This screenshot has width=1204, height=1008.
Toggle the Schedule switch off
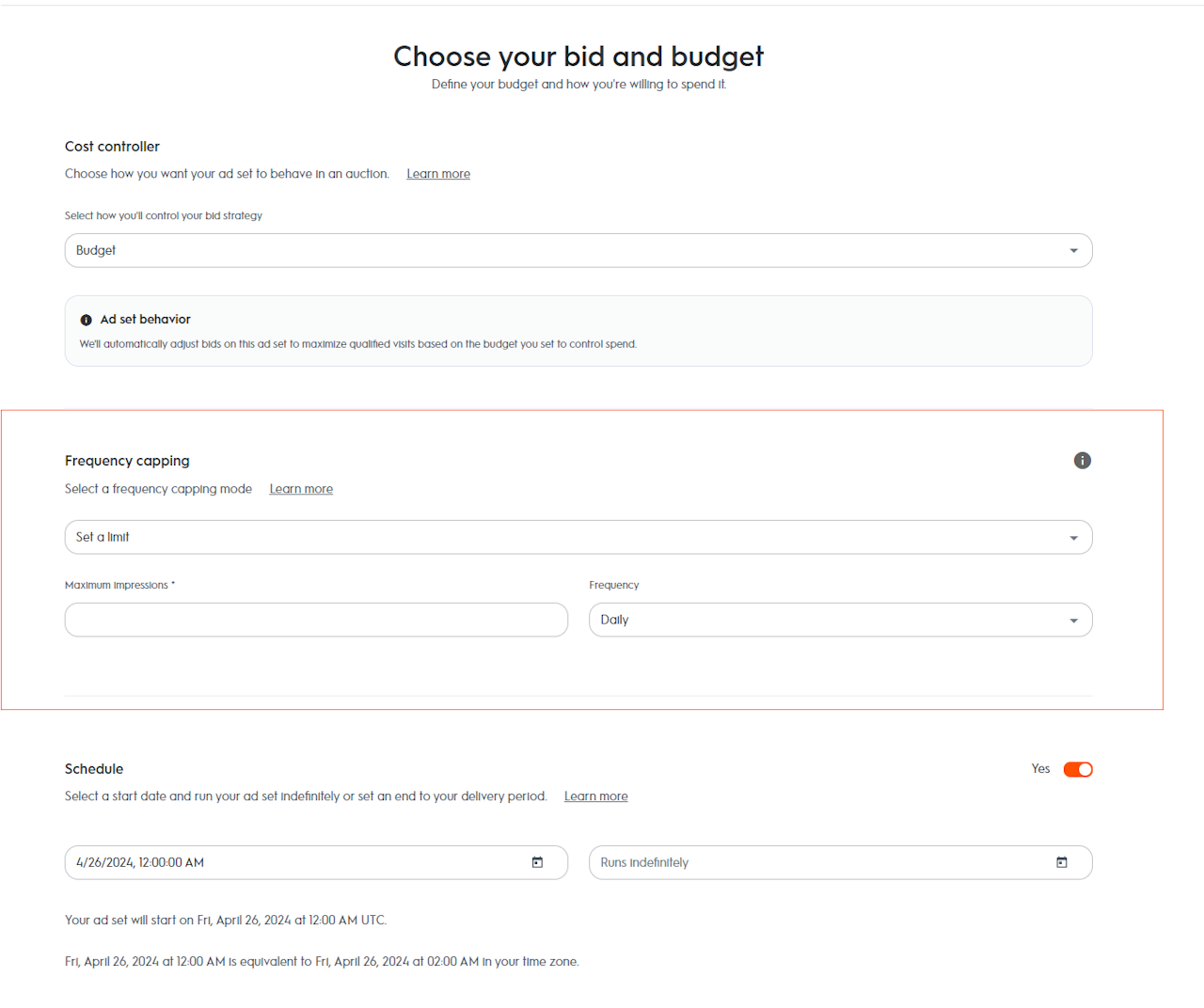(x=1078, y=769)
